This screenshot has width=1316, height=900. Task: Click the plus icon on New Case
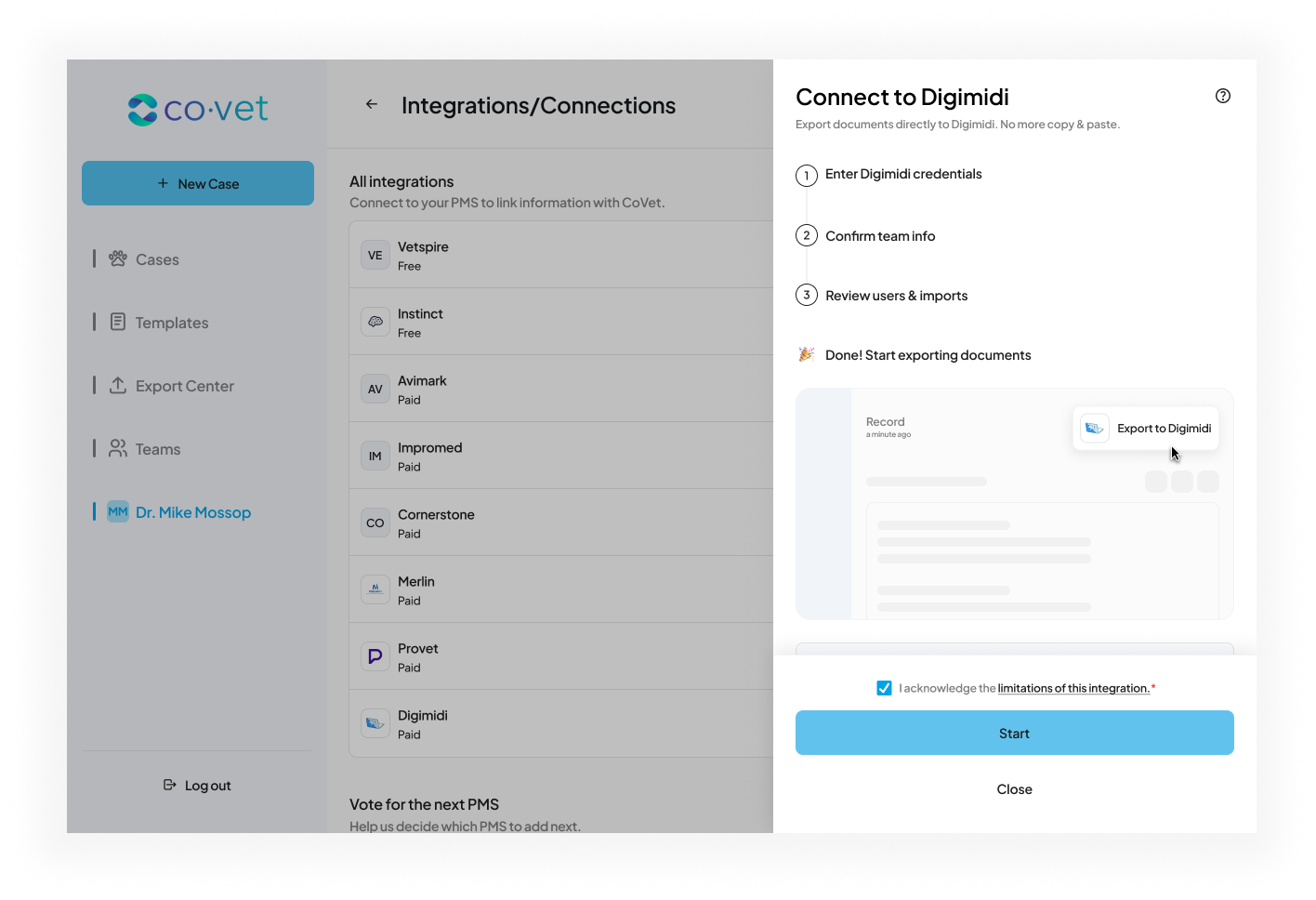tap(163, 183)
